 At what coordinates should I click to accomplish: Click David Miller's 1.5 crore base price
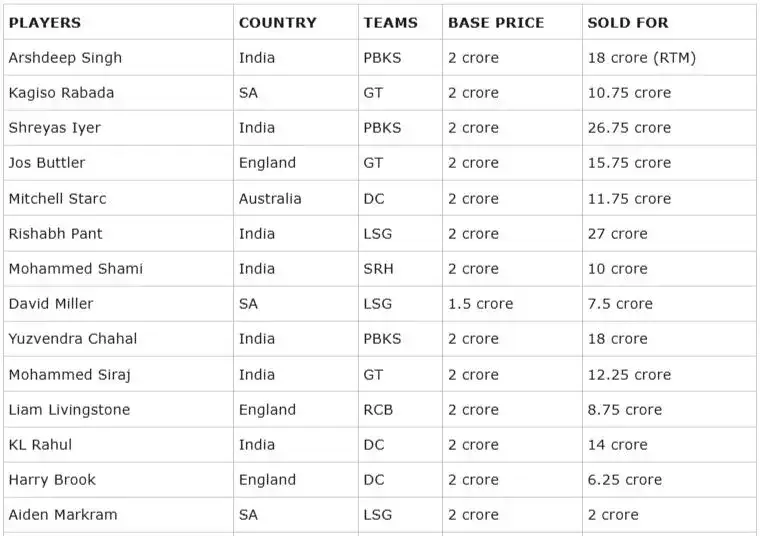pyautogui.click(x=480, y=304)
